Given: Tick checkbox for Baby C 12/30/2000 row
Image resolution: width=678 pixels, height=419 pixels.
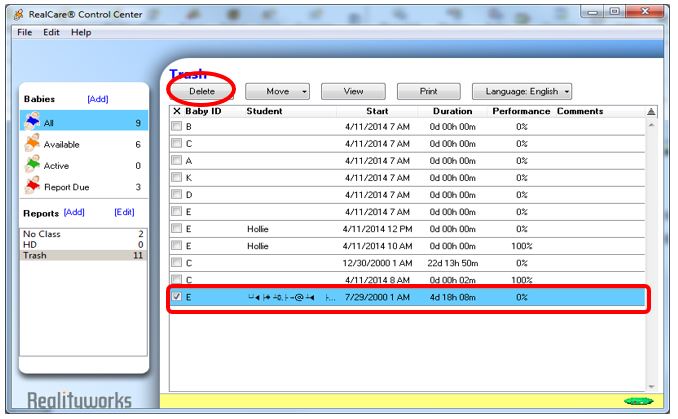Looking at the screenshot, I should [x=176, y=262].
